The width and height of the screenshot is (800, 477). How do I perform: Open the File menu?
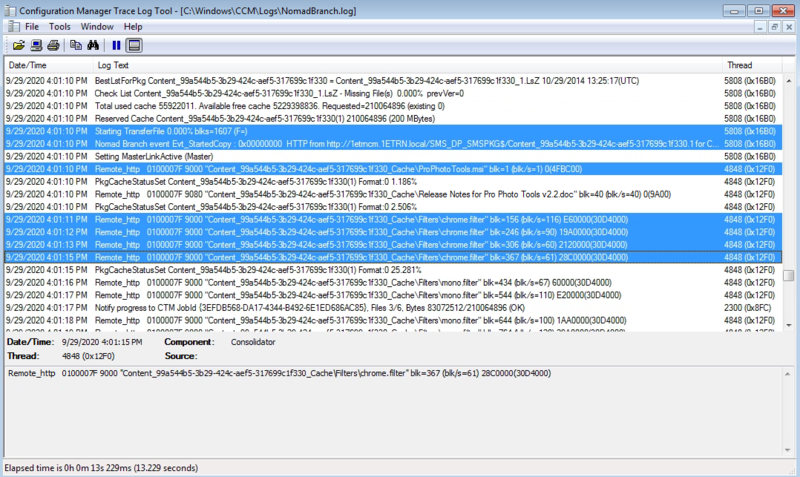32,26
